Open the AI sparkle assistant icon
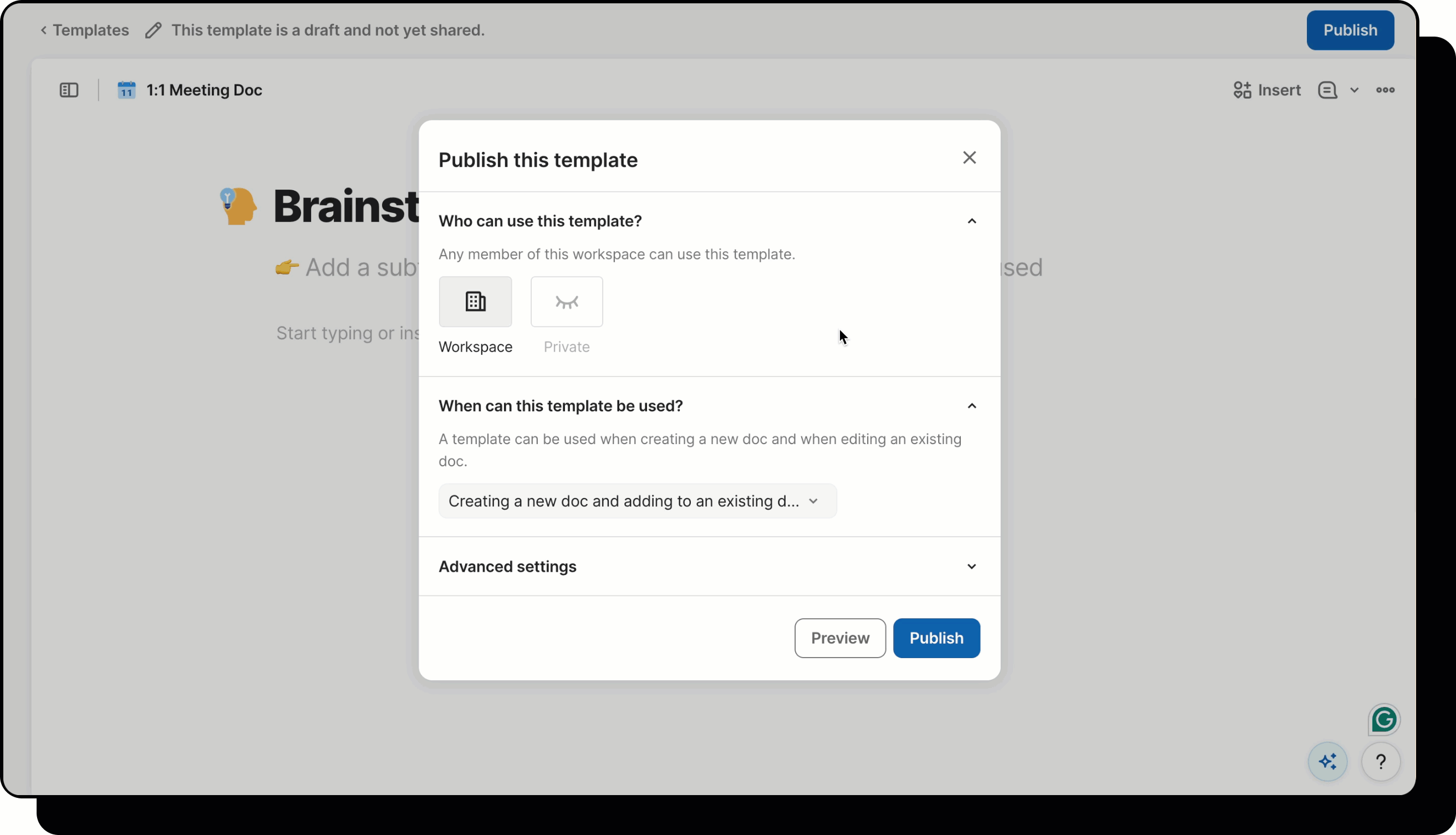Screen dimensions: 1456x835 tap(1327, 762)
